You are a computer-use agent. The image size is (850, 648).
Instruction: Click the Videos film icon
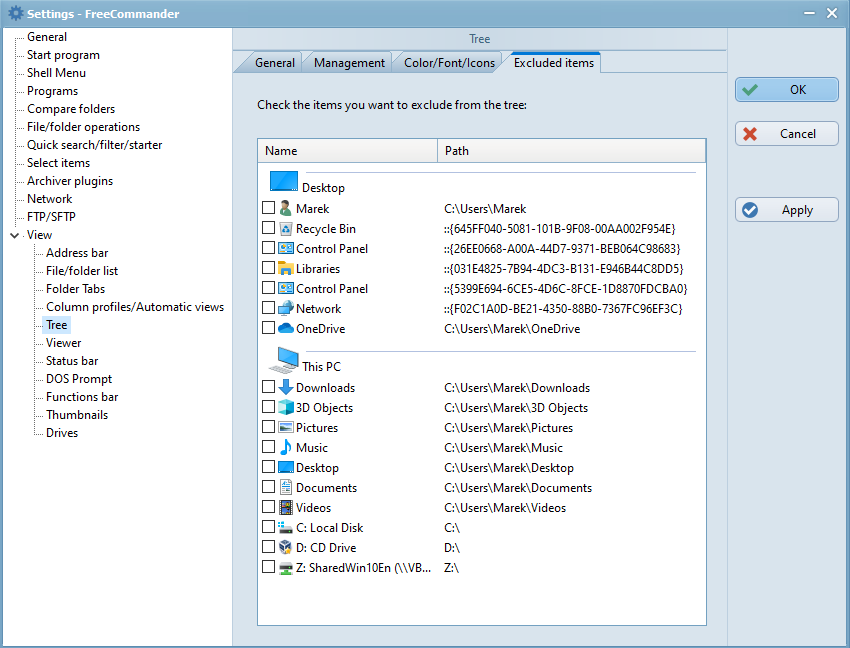[x=286, y=507]
